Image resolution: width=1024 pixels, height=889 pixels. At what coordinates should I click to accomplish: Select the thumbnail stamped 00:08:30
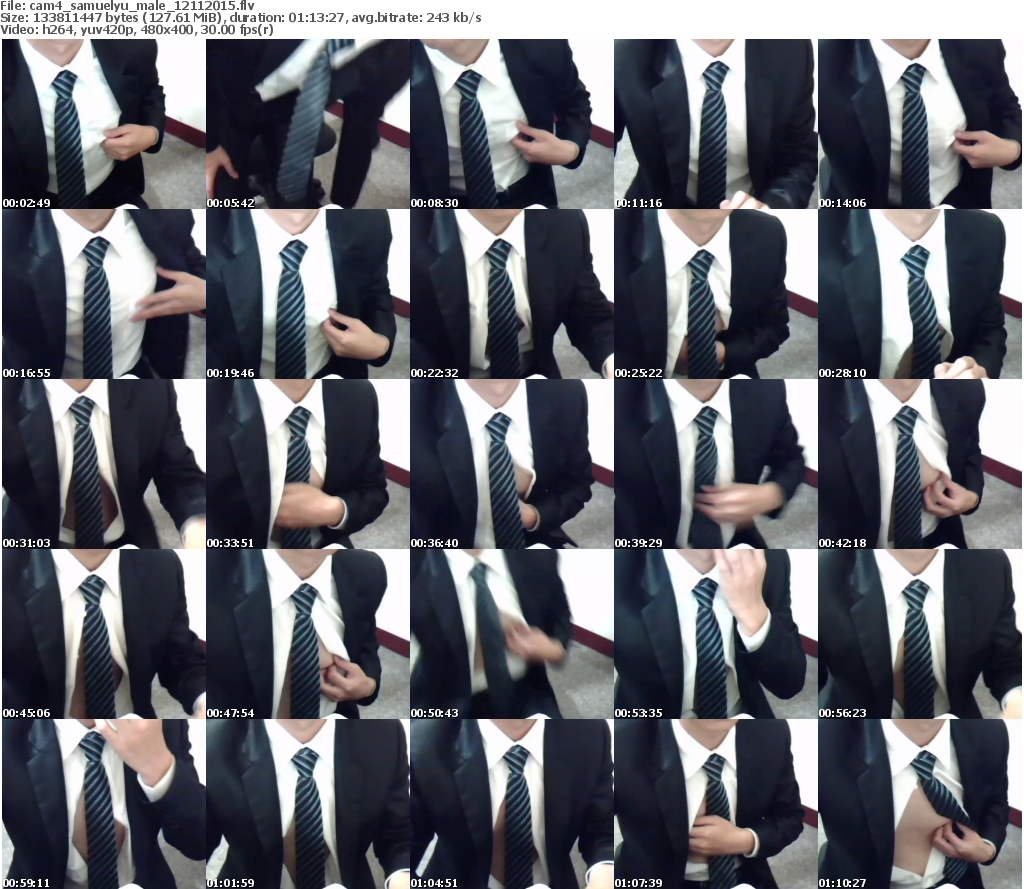(x=511, y=124)
